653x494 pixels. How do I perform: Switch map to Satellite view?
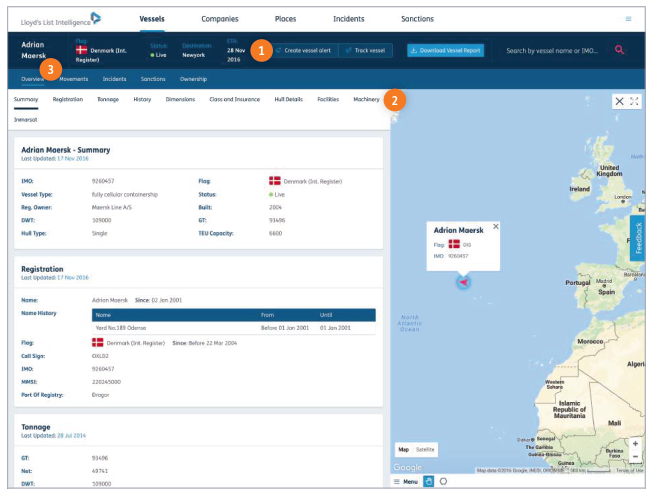[425, 449]
